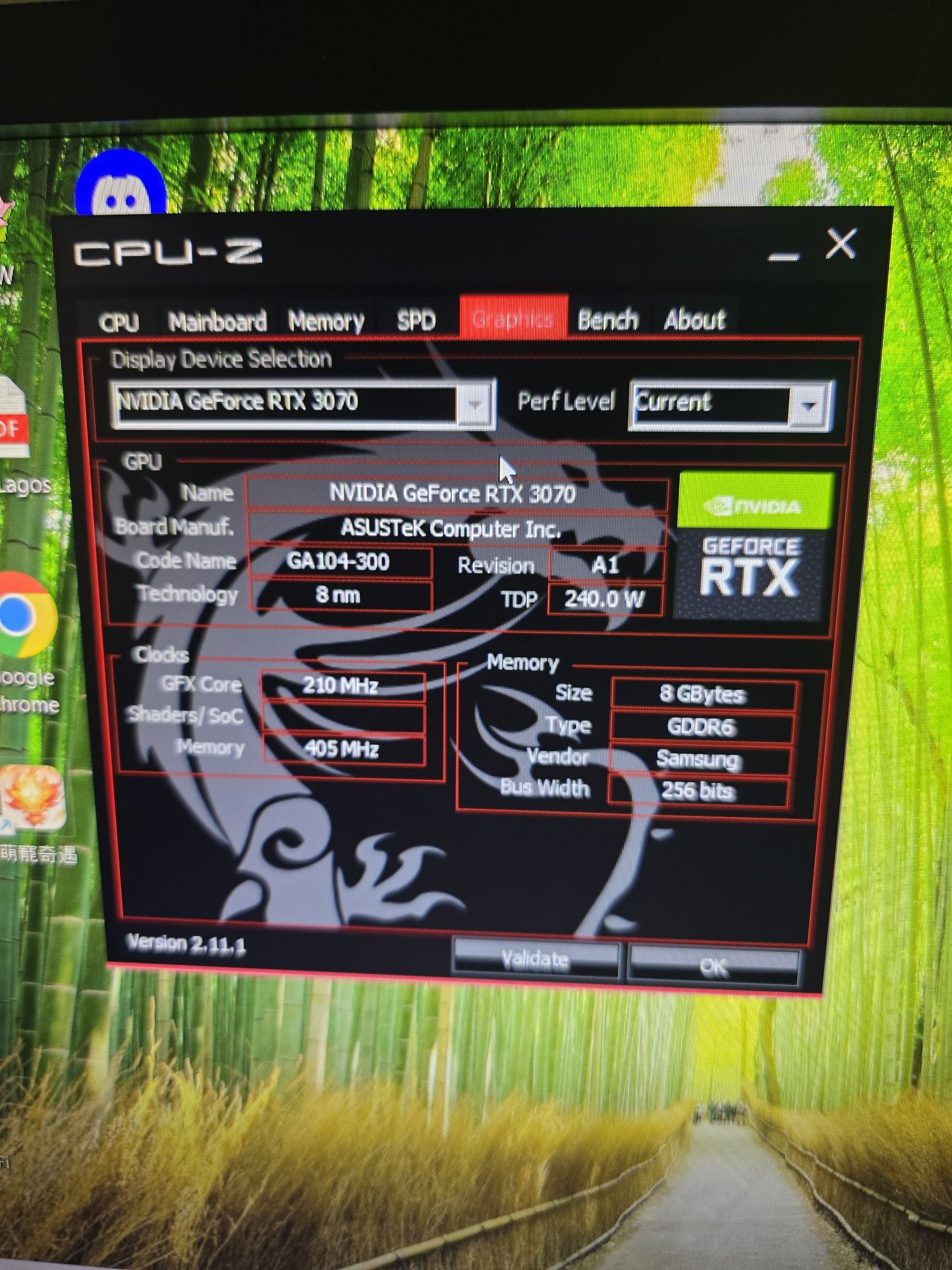Image resolution: width=952 pixels, height=1270 pixels.
Task: Click the CPU-Z title logo
Action: point(168,253)
